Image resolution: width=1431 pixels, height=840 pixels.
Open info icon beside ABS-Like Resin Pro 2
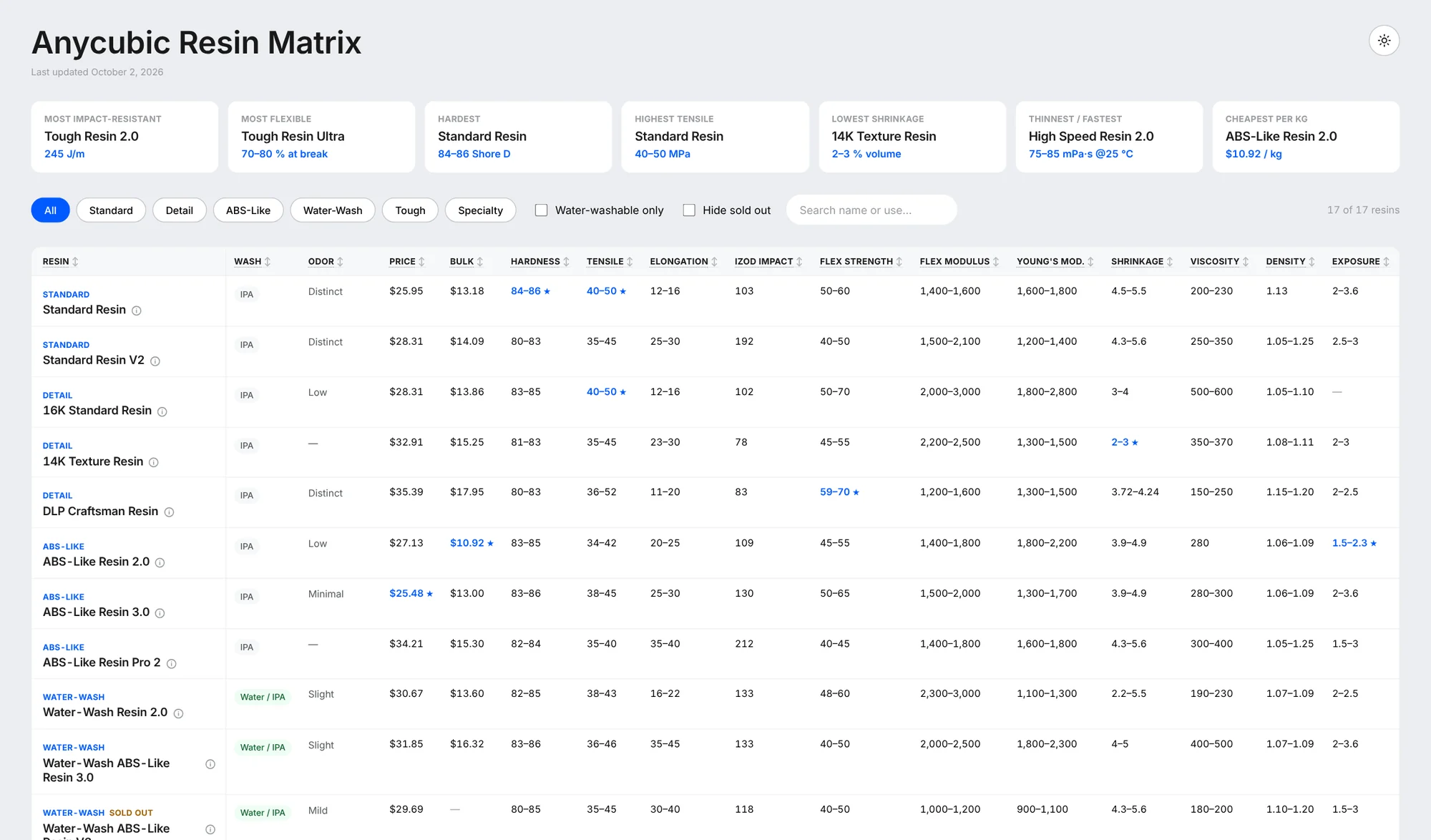pyautogui.click(x=172, y=664)
